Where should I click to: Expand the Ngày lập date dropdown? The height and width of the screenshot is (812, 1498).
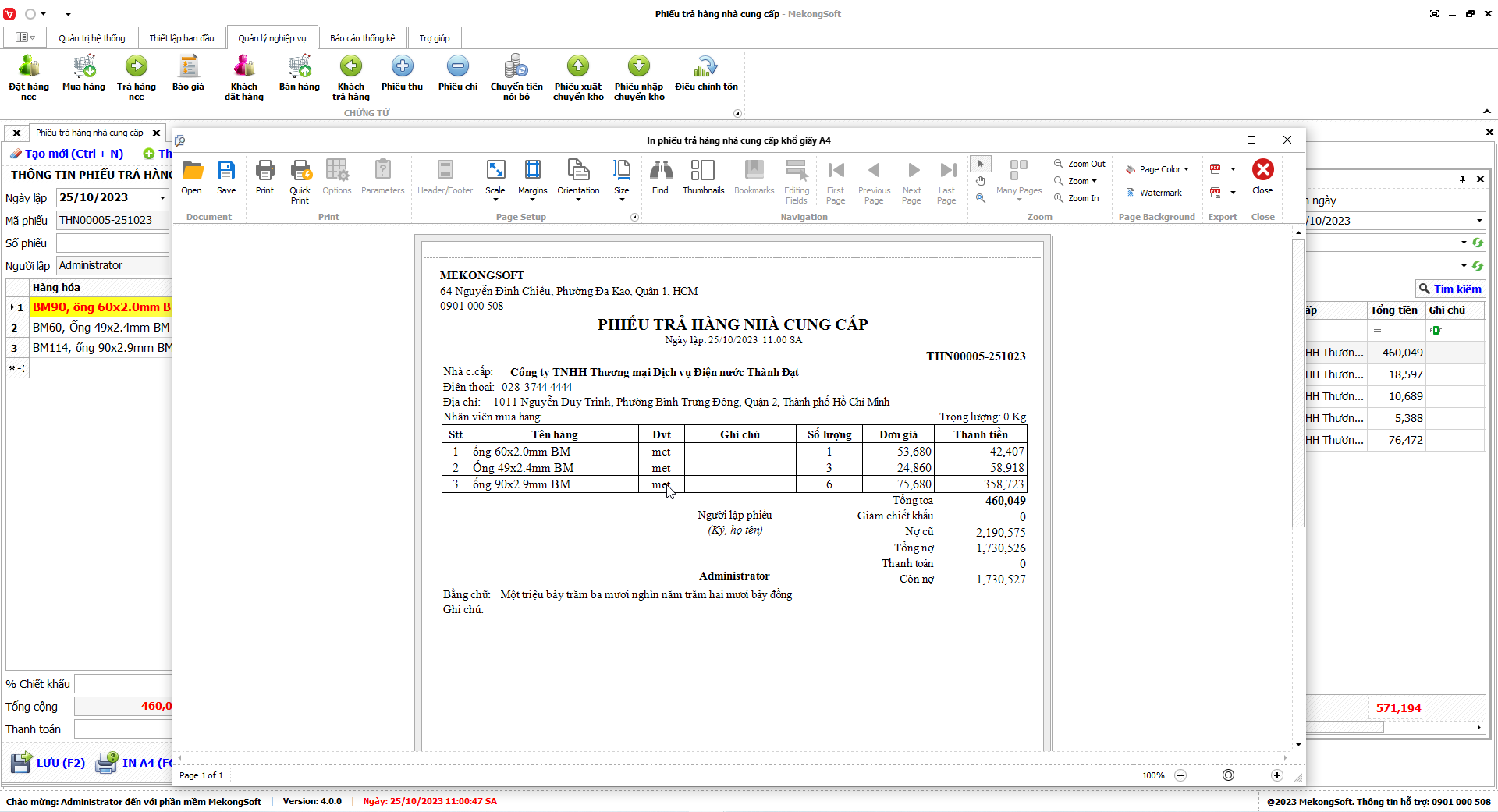[162, 198]
